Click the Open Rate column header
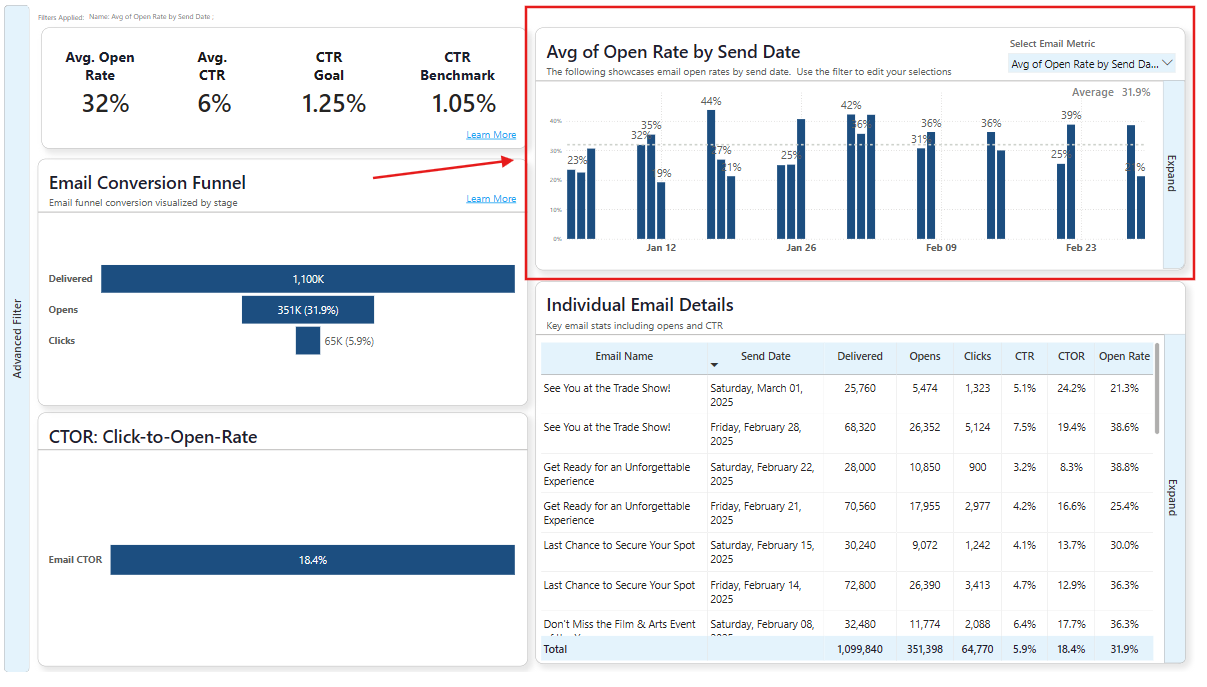This screenshot has width=1207, height=687. pyautogui.click(x=1124, y=356)
